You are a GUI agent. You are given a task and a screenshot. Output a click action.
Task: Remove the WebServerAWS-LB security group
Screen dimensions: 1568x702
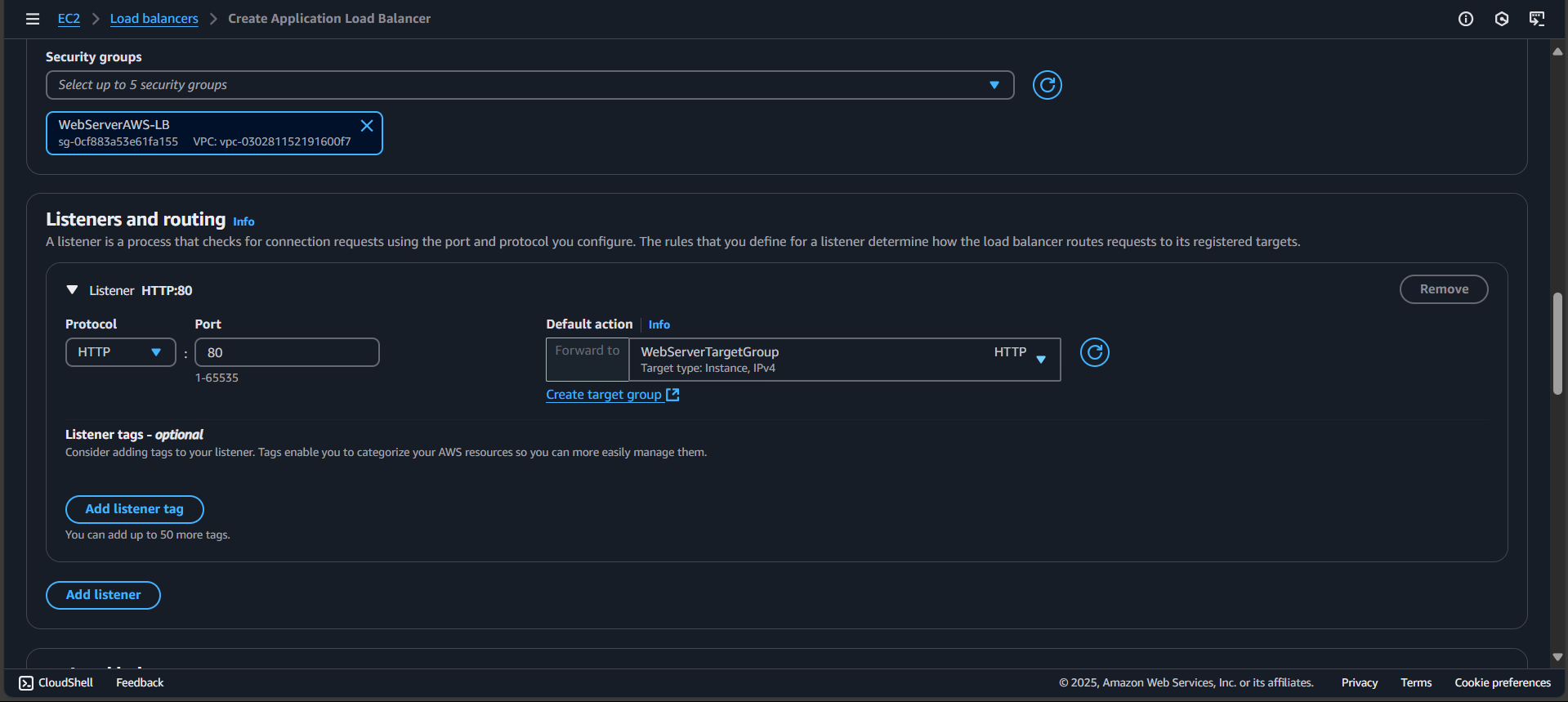(367, 125)
